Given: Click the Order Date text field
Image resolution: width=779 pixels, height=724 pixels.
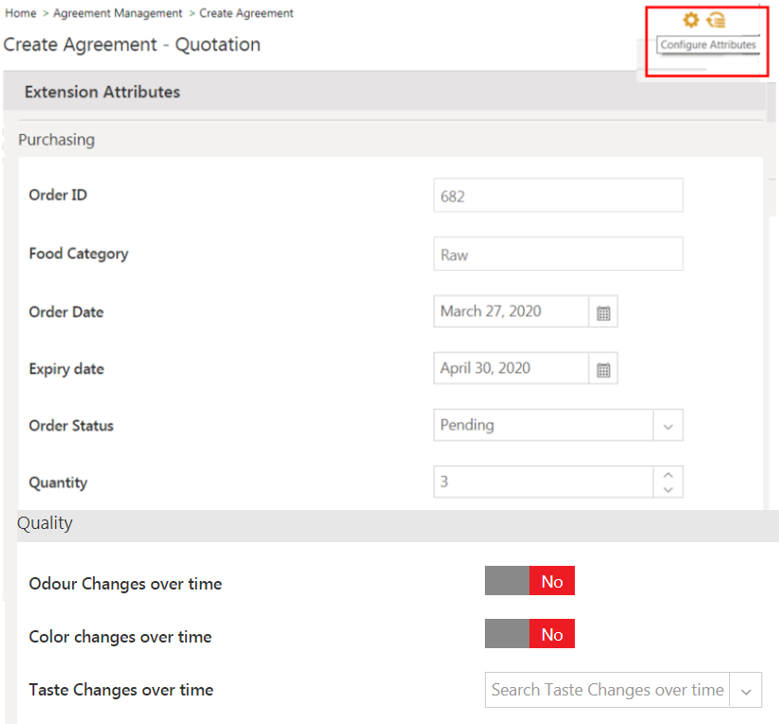Looking at the screenshot, I should point(510,312).
